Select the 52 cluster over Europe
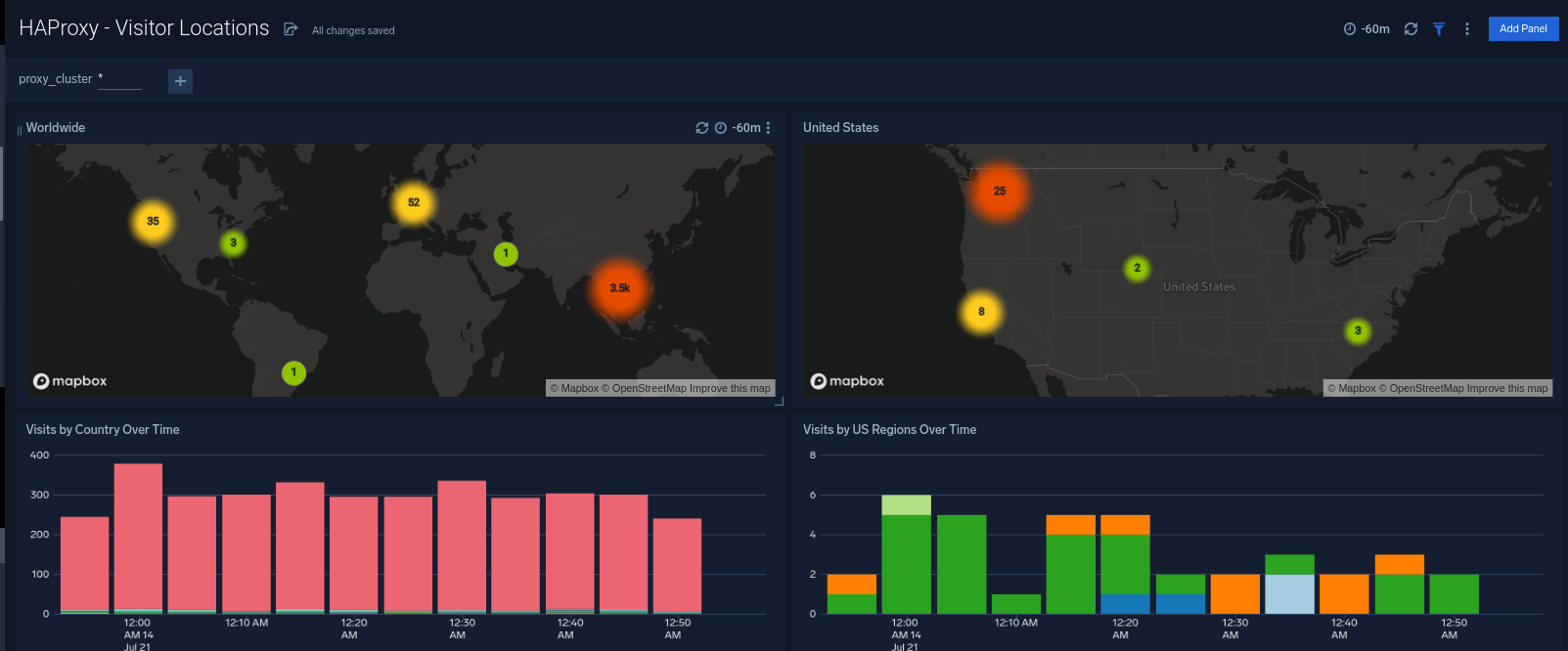The image size is (1568, 651). [414, 202]
